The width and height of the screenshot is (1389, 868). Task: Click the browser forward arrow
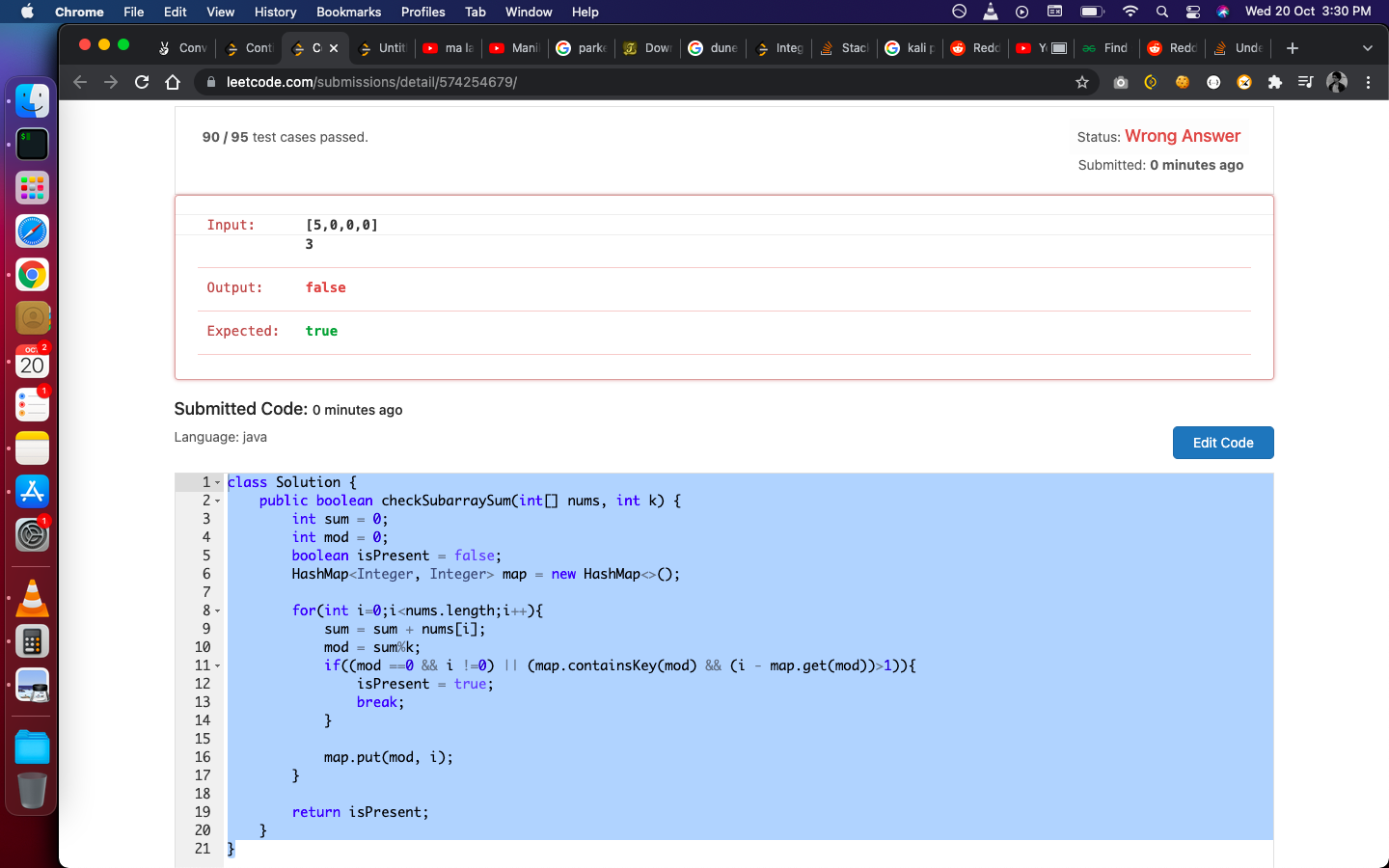click(111, 82)
